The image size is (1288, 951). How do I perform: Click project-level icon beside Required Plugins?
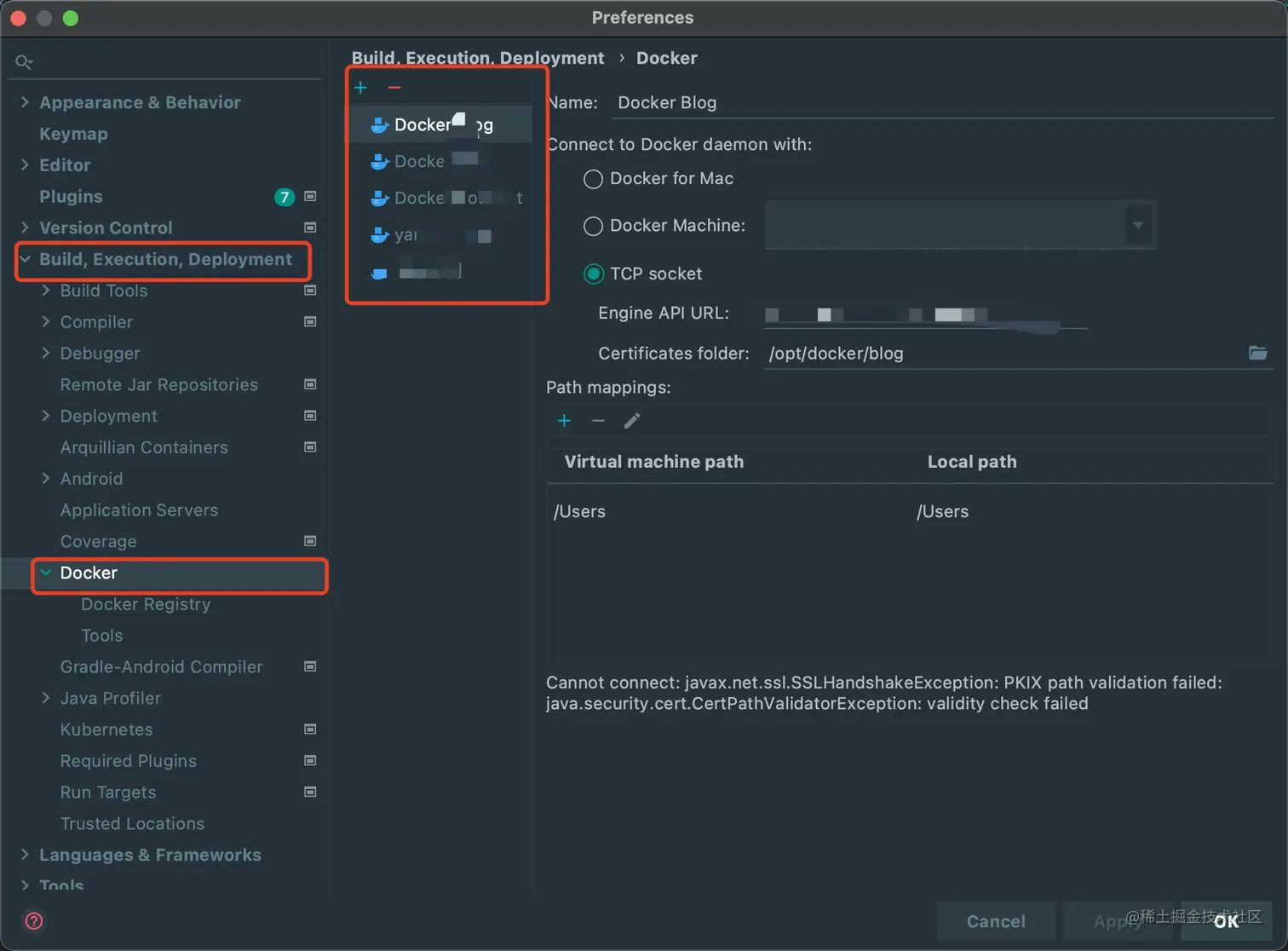(x=310, y=761)
